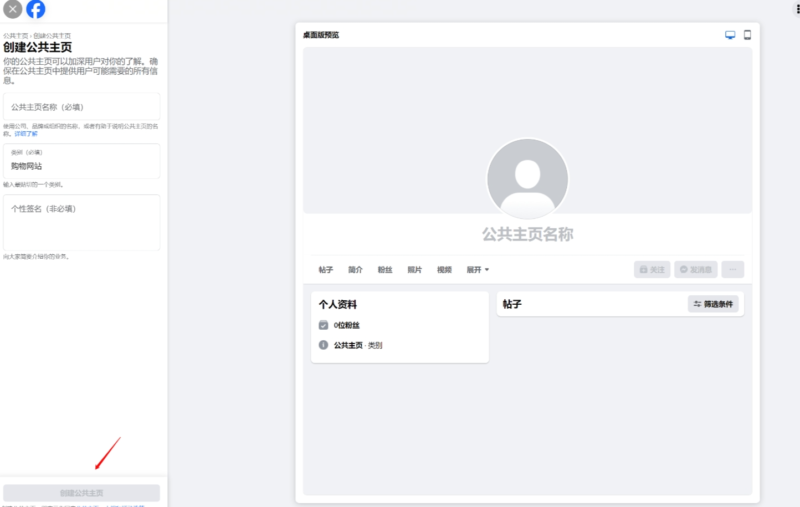
Task: Open the three-dot more button in preview
Action: (x=733, y=269)
